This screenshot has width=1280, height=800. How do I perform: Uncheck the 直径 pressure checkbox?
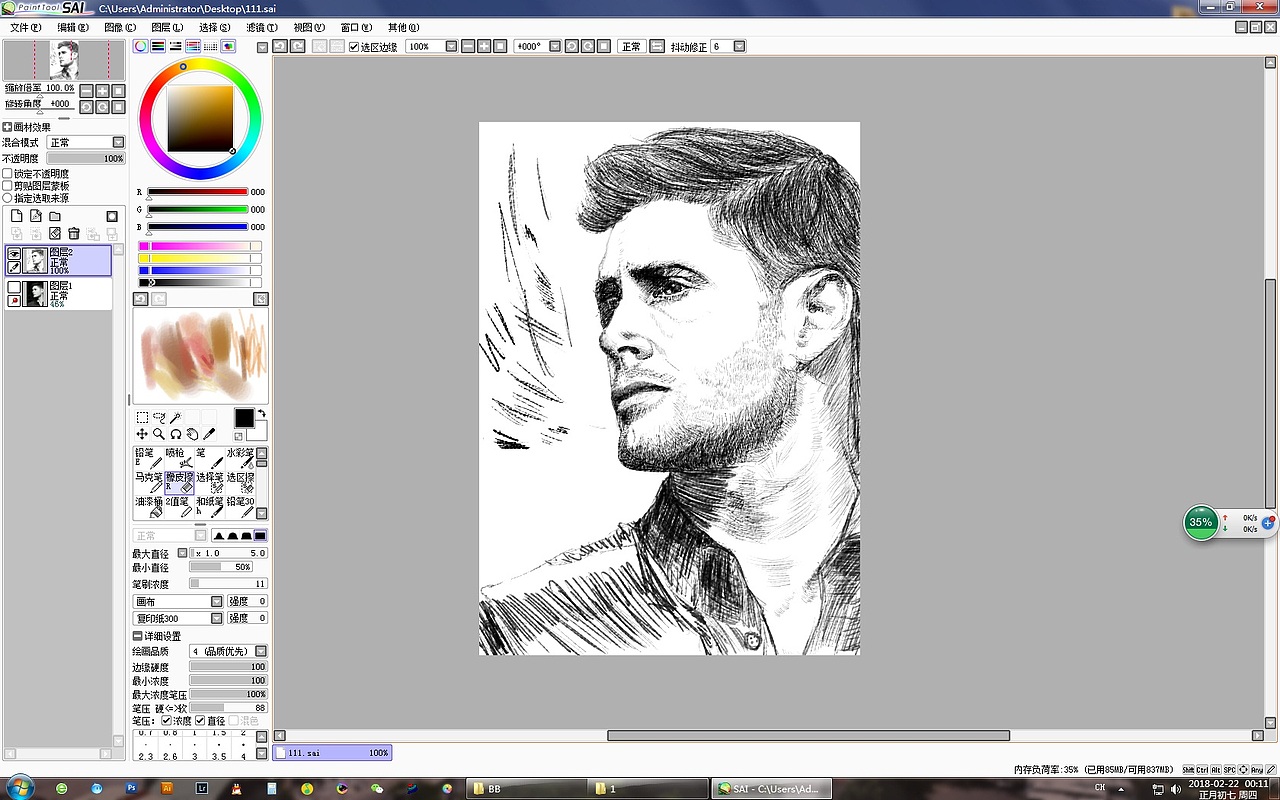point(200,720)
